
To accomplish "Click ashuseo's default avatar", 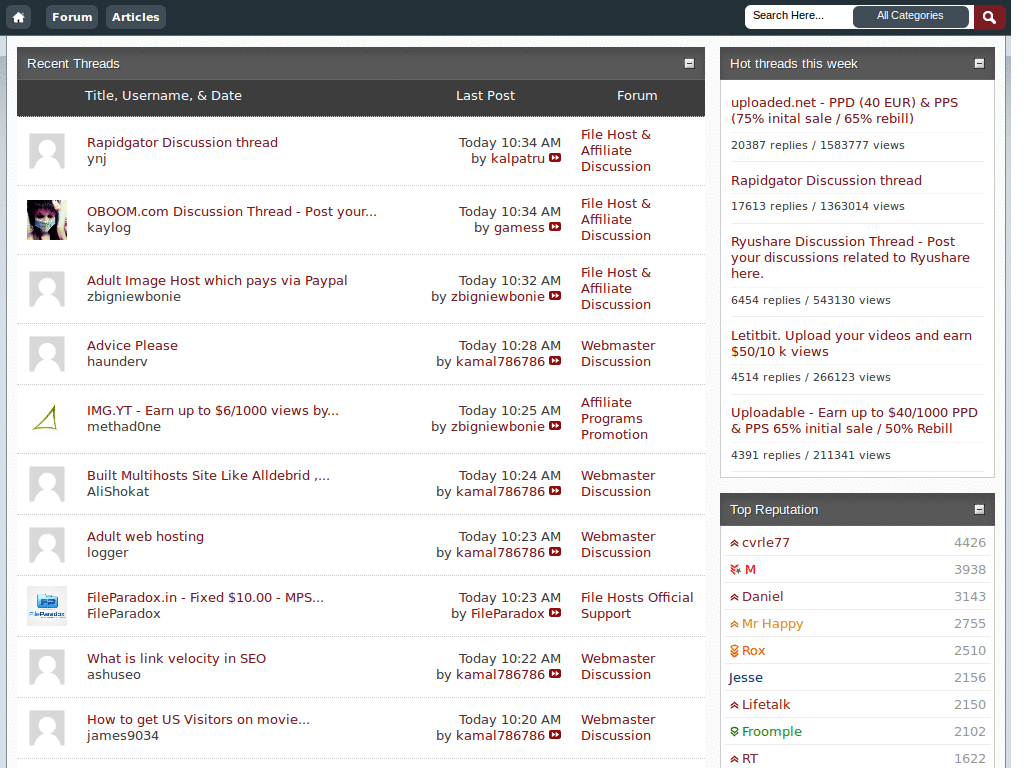I will pos(47,667).
